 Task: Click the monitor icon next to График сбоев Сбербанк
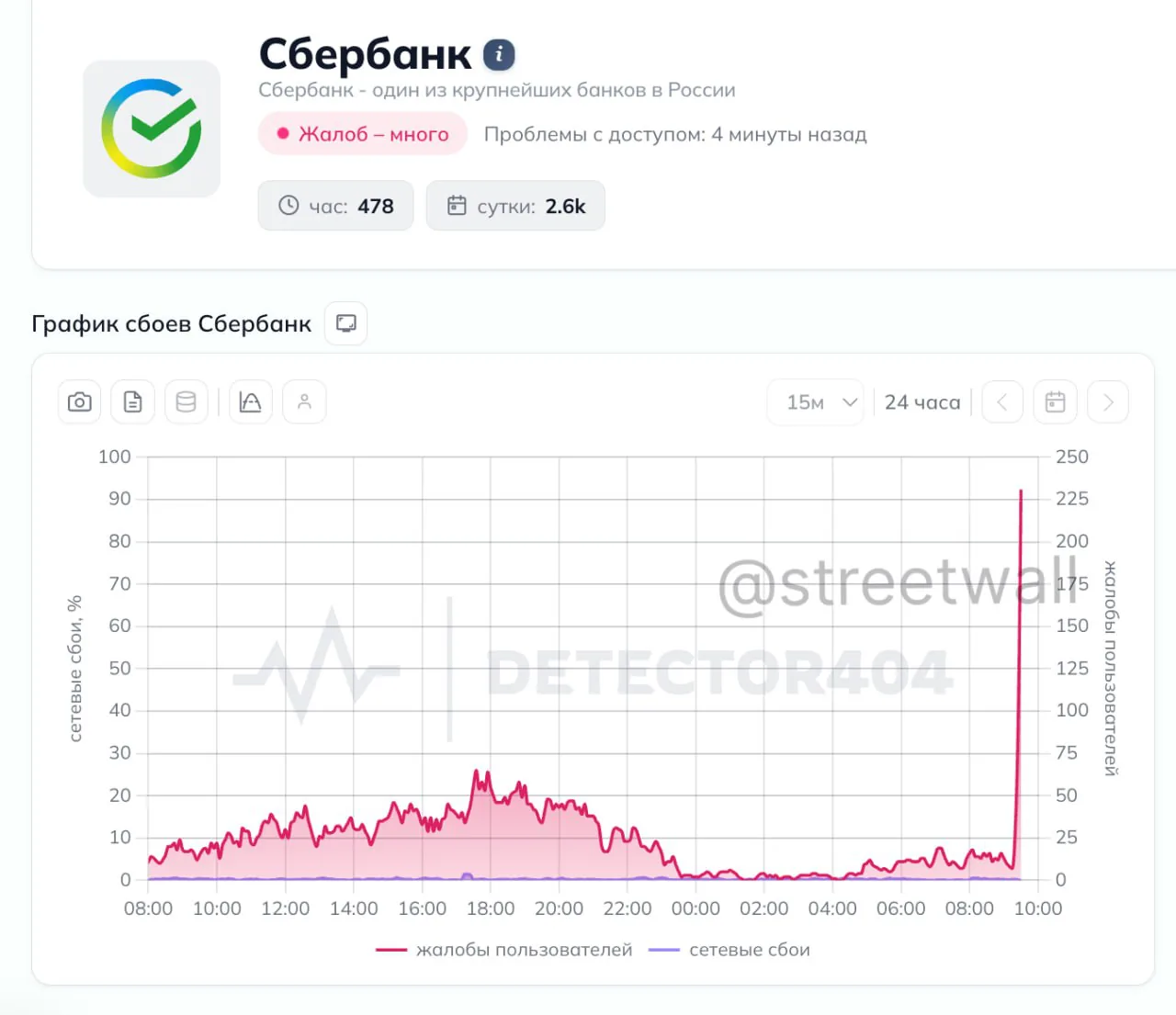tap(345, 322)
